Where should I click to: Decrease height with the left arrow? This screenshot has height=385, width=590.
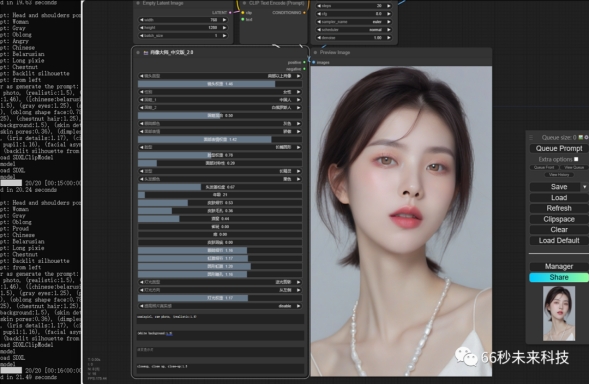click(141, 27)
